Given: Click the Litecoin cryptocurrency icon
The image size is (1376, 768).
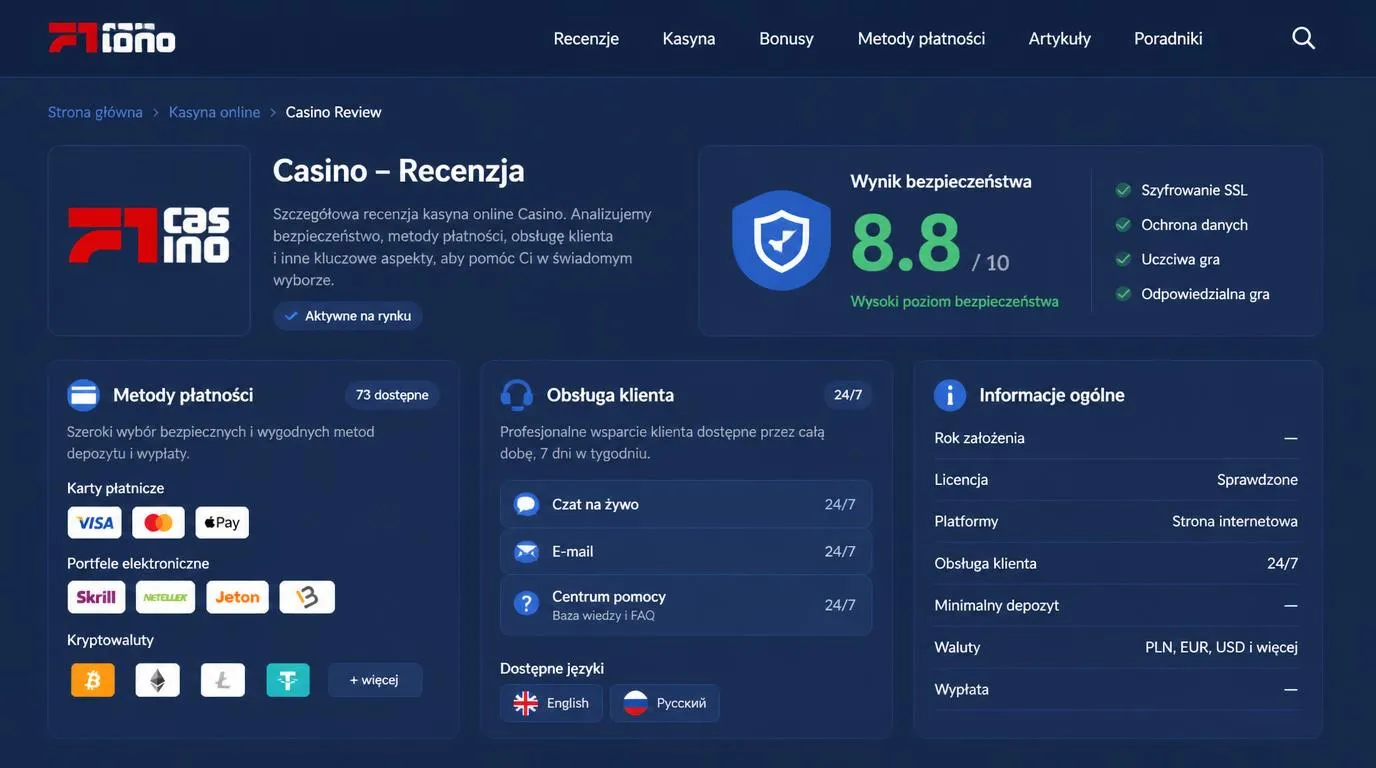Looking at the screenshot, I should coord(223,680).
